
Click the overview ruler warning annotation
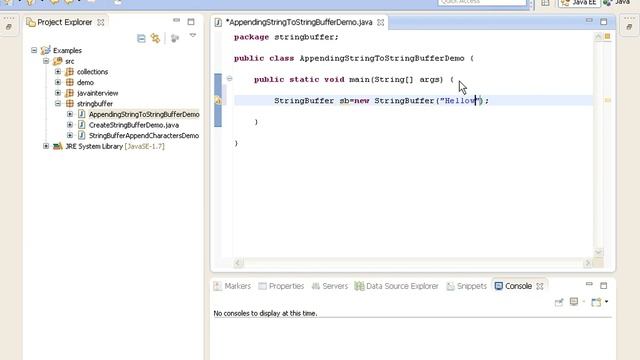[608, 100]
